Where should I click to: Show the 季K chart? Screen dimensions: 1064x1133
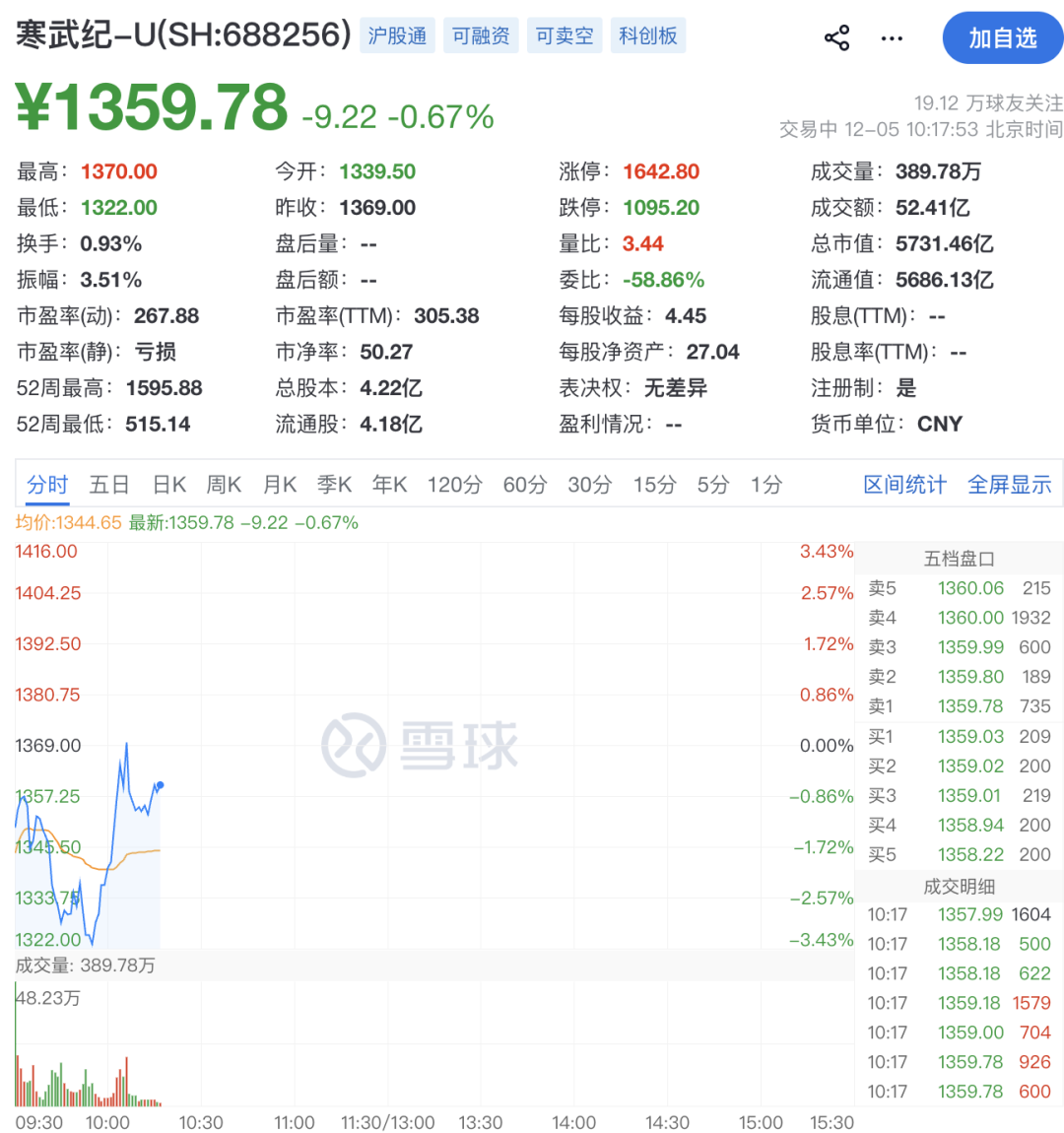335,485
